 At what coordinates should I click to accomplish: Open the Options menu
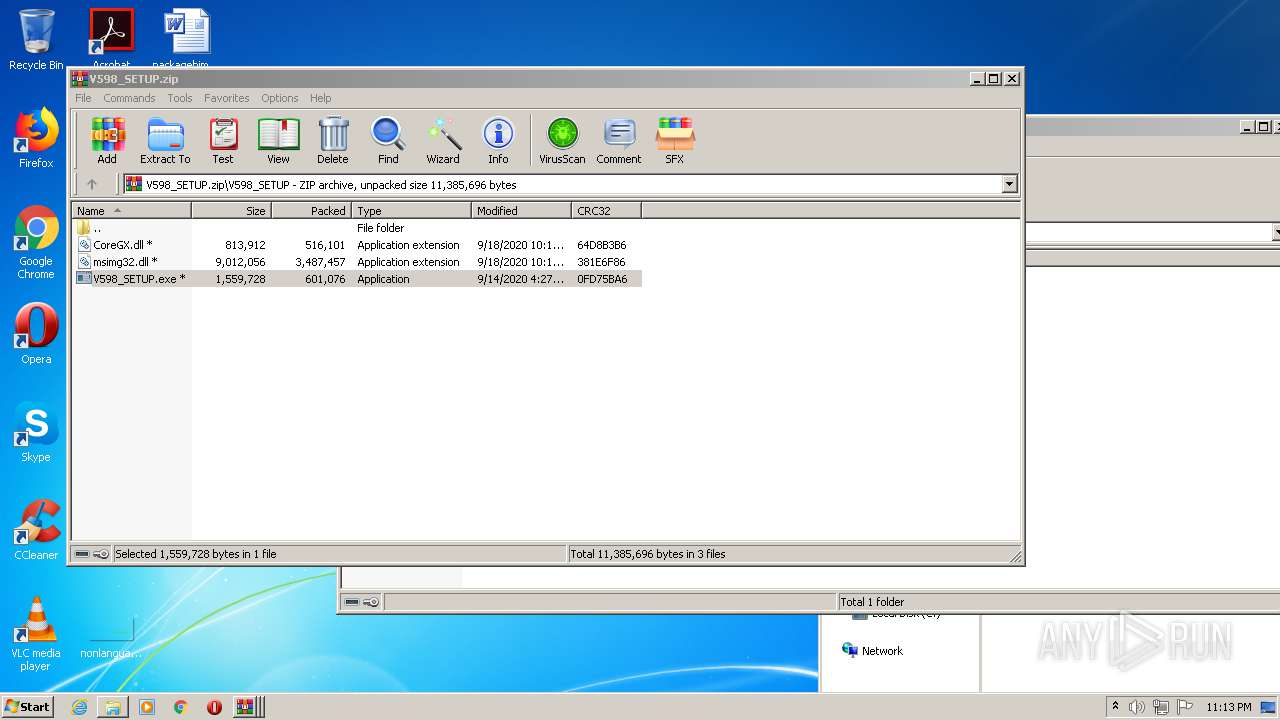pyautogui.click(x=280, y=98)
